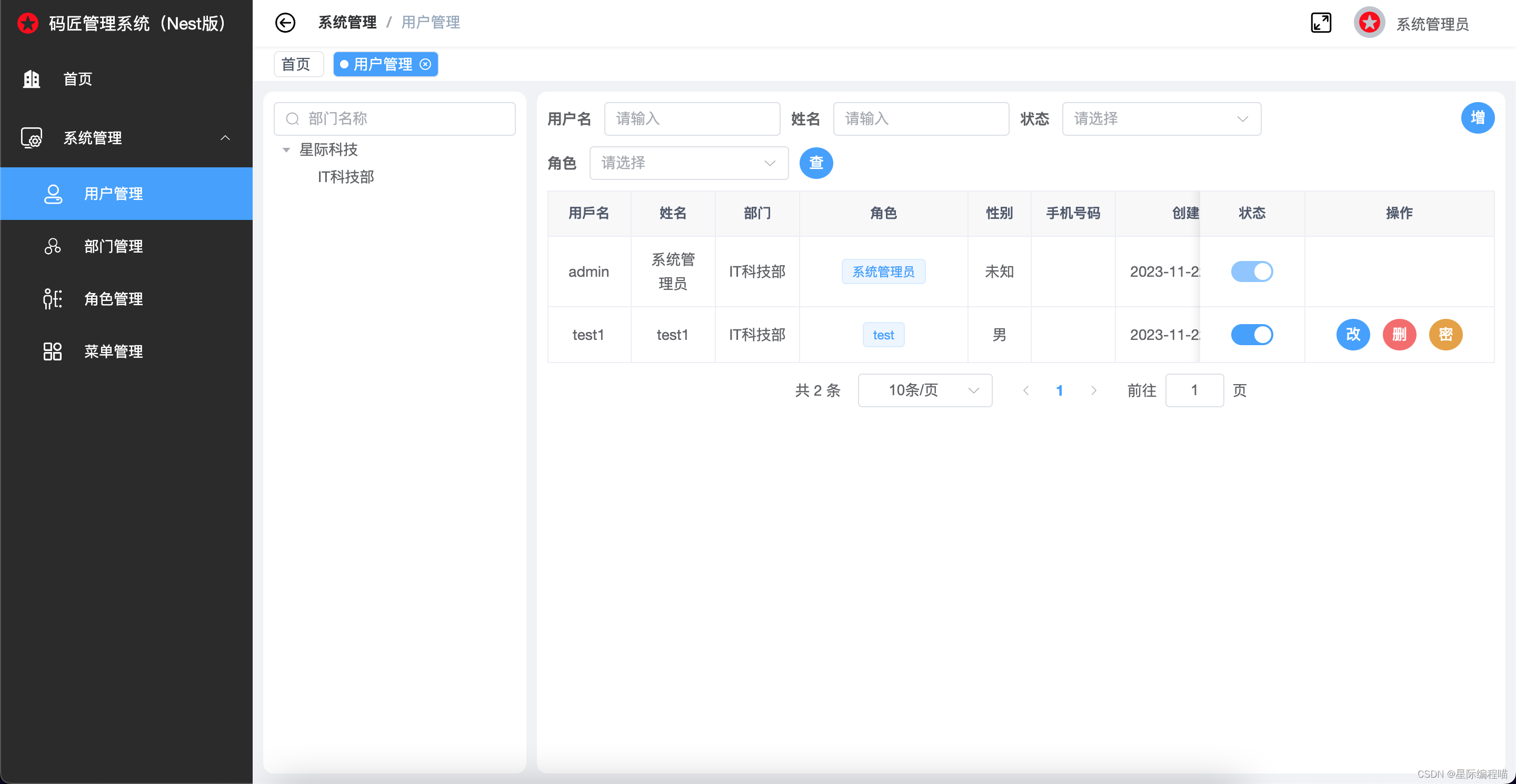Open the 角色 selection dropdown
The height and width of the screenshot is (784, 1516).
click(x=689, y=163)
